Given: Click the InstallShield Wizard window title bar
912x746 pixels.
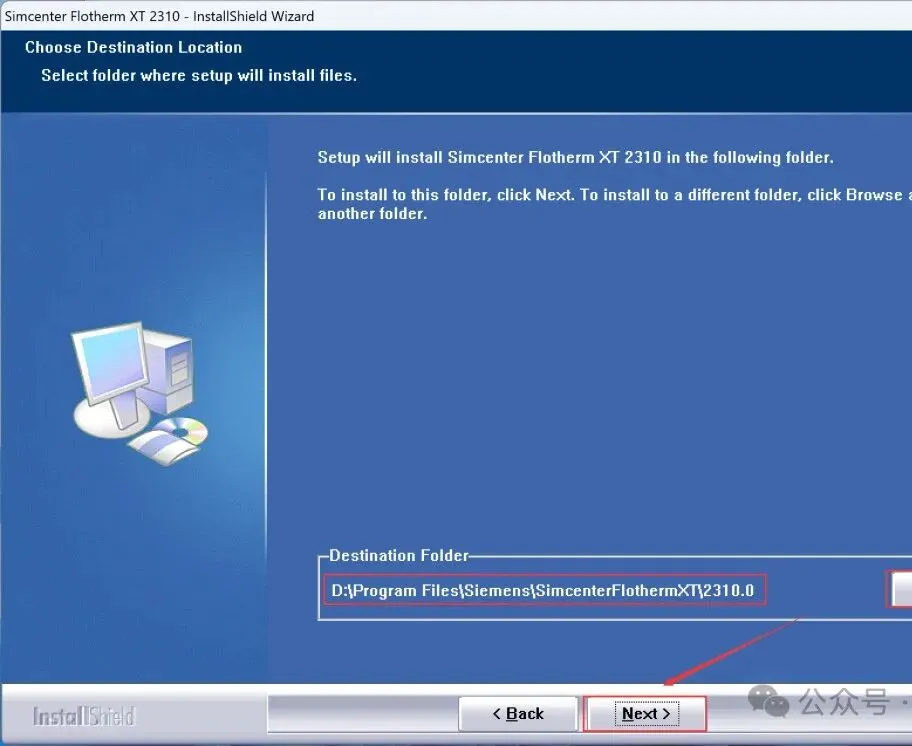Looking at the screenshot, I should pyautogui.click(x=456, y=16).
